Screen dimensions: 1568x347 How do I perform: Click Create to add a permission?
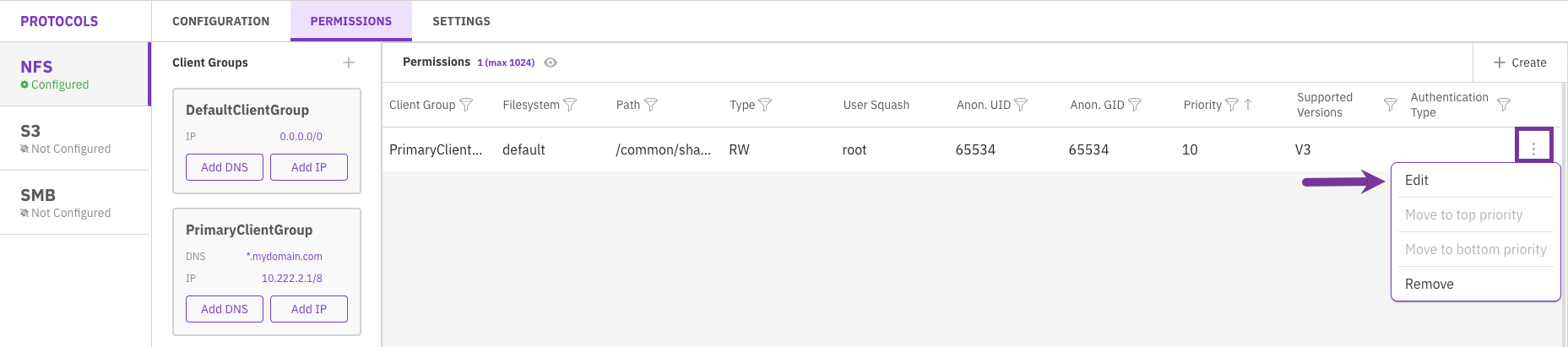tap(1520, 62)
